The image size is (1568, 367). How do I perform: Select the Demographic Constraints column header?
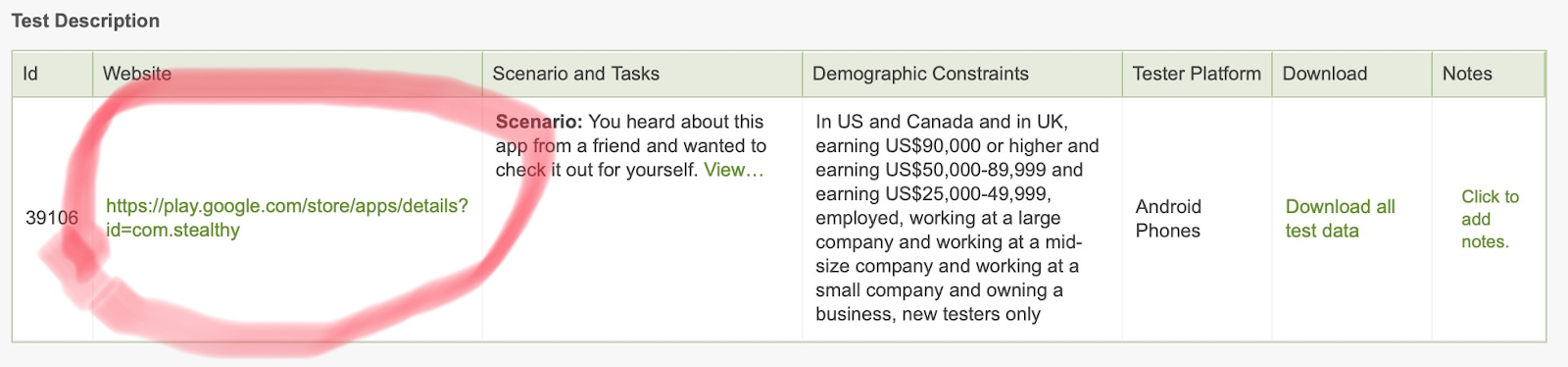961,74
